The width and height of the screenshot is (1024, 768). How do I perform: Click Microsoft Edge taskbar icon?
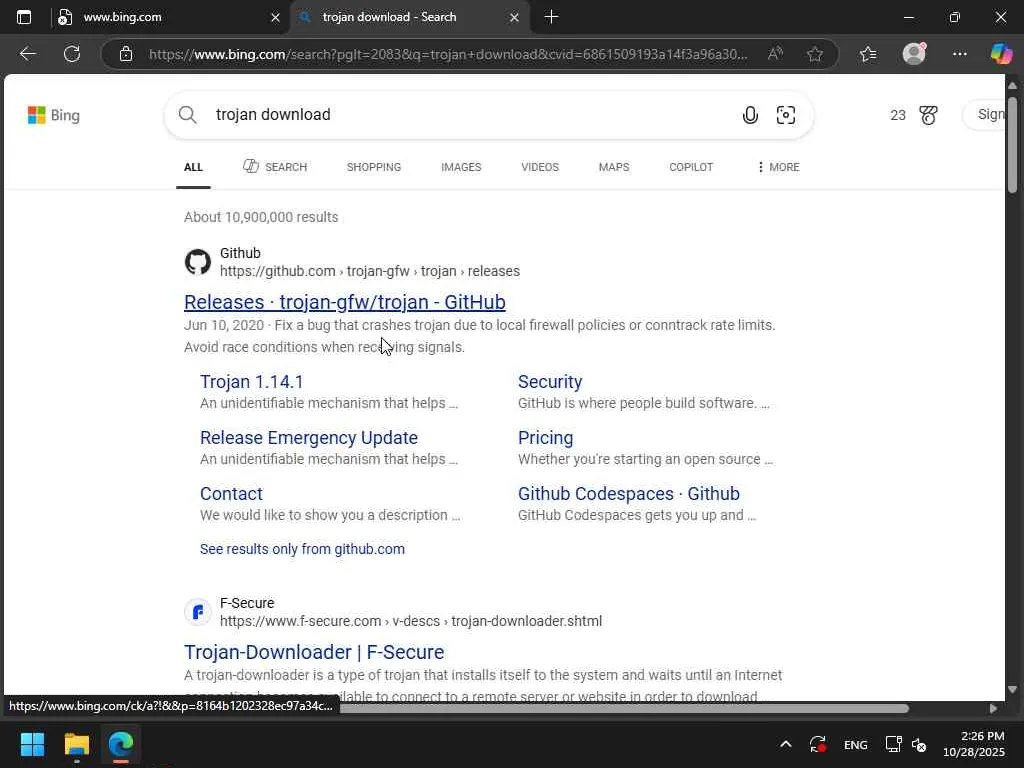pos(121,744)
